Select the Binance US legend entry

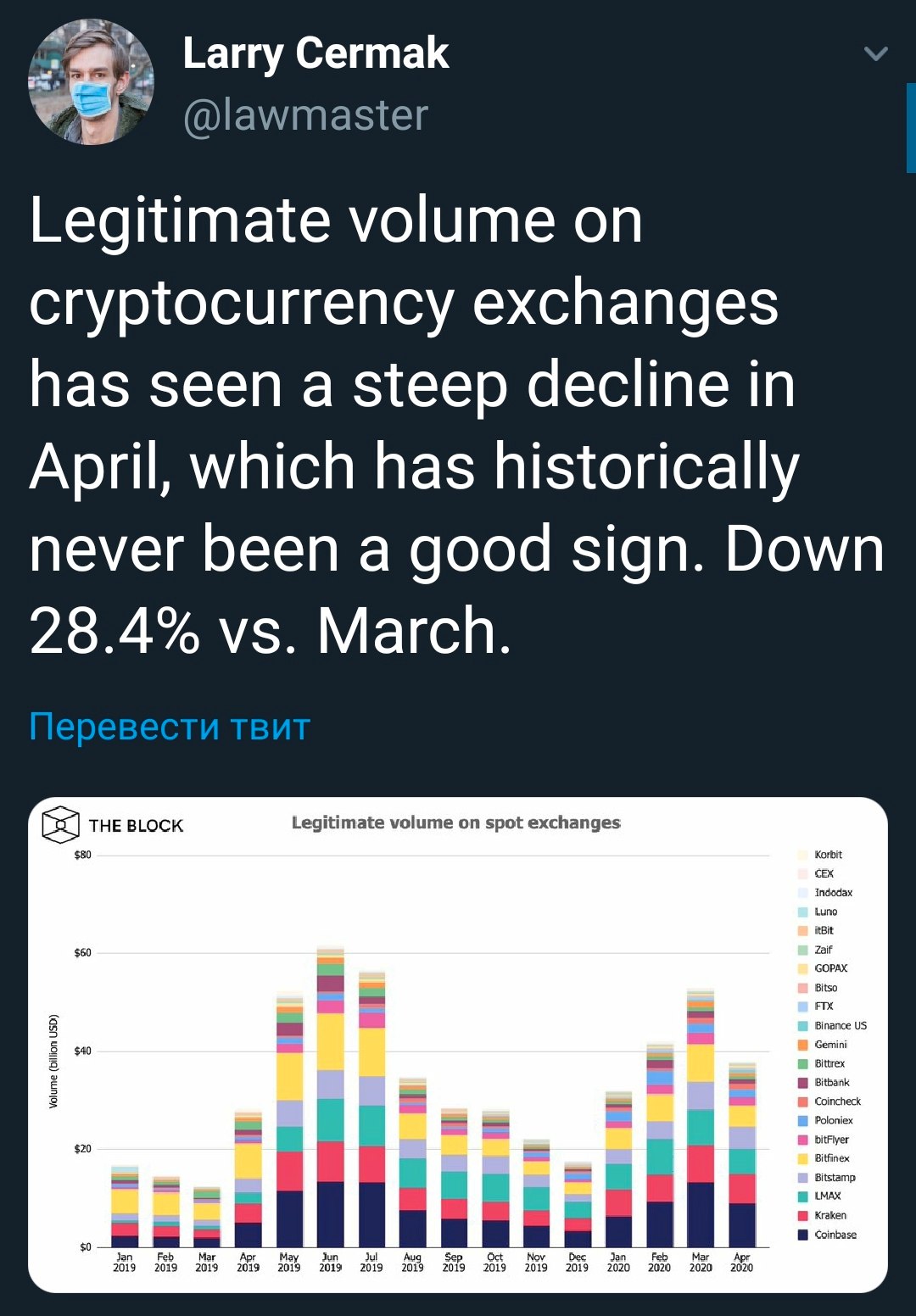(832, 1025)
